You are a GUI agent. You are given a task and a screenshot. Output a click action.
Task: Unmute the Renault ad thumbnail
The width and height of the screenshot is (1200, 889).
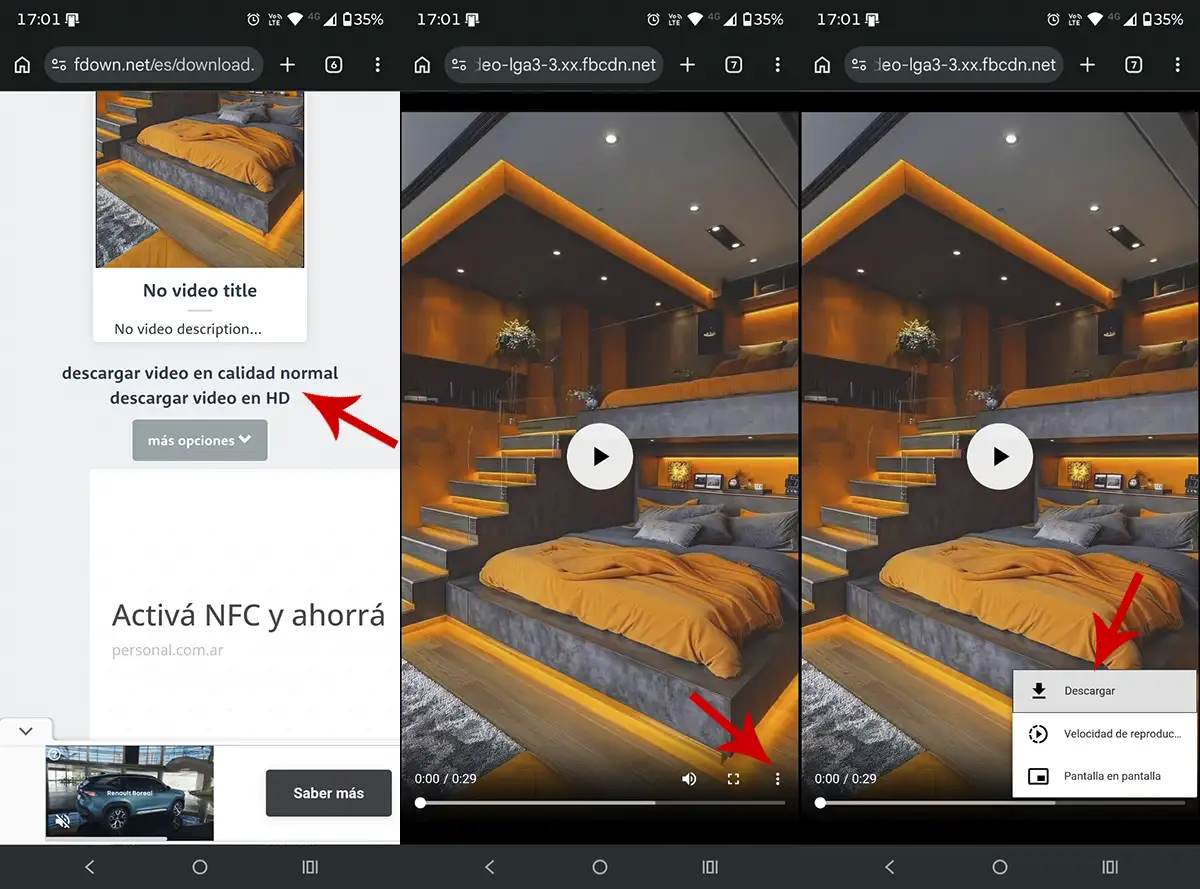[x=62, y=821]
